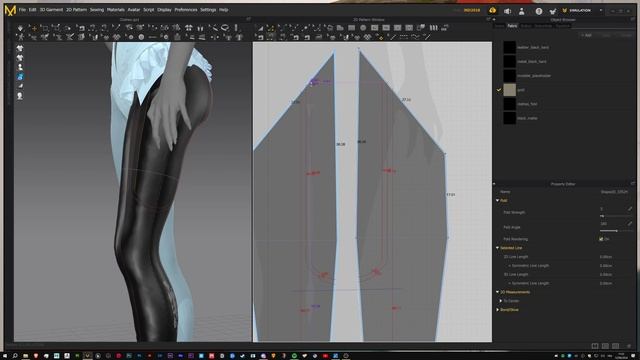Open the File menu

point(22,10)
